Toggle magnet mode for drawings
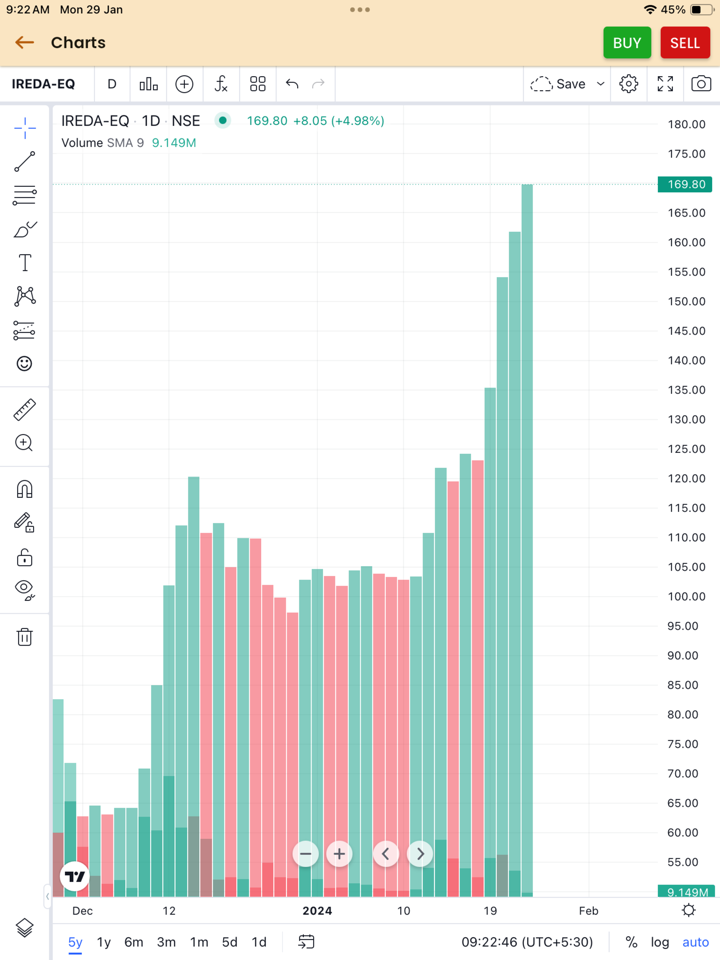 pyautogui.click(x=25, y=489)
